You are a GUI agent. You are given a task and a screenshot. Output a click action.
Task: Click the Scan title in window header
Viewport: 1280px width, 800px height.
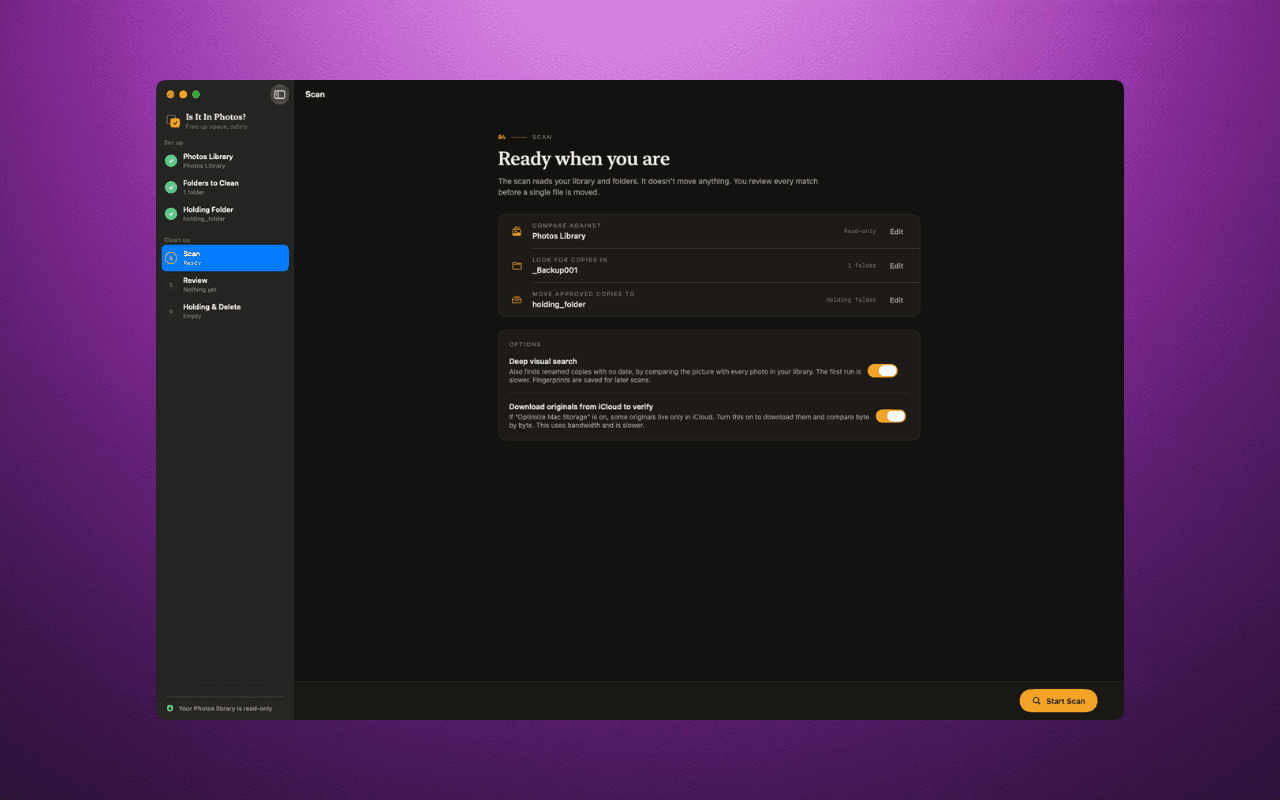coord(315,94)
